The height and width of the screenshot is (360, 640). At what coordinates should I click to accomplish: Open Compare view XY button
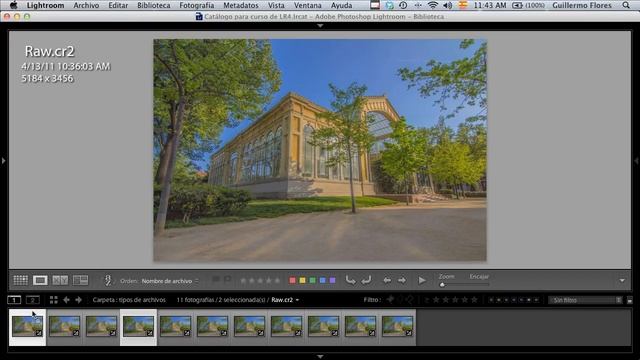(60, 280)
